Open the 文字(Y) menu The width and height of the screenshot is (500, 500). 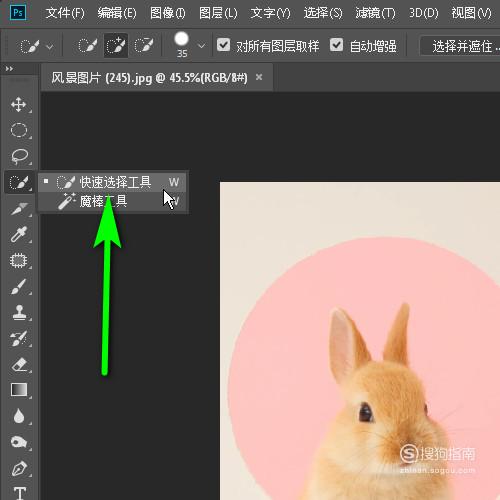(270, 13)
